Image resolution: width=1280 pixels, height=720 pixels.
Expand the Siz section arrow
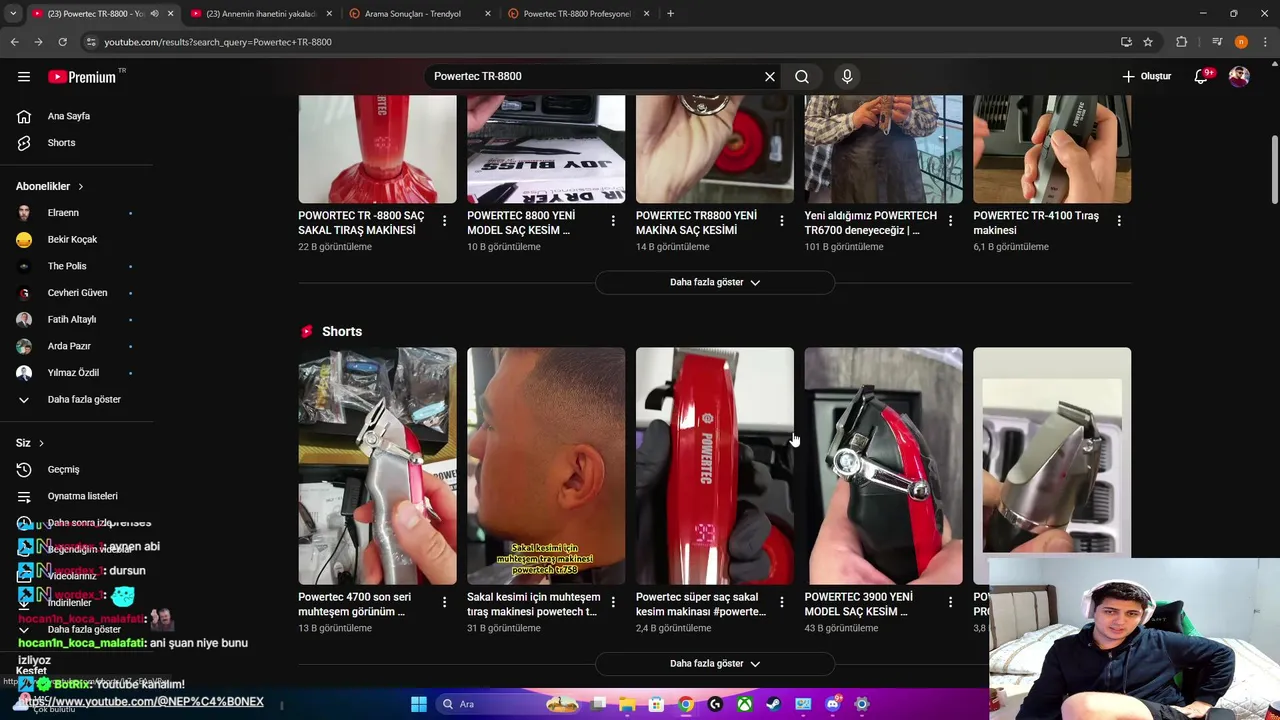click(x=41, y=443)
